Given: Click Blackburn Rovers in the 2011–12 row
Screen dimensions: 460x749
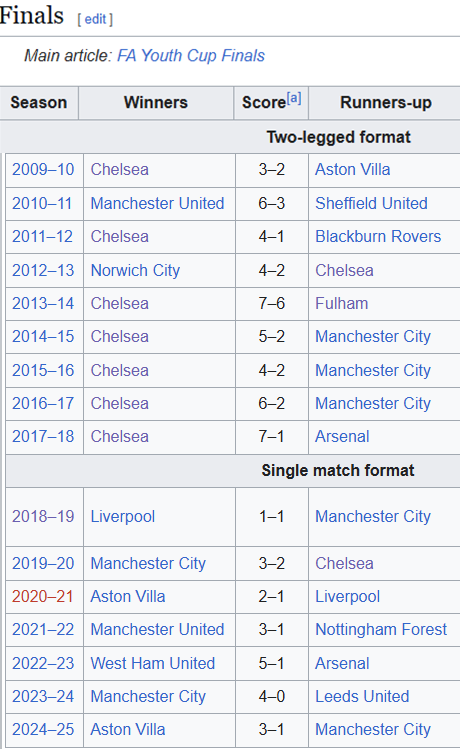Looking at the screenshot, I should (x=378, y=236).
